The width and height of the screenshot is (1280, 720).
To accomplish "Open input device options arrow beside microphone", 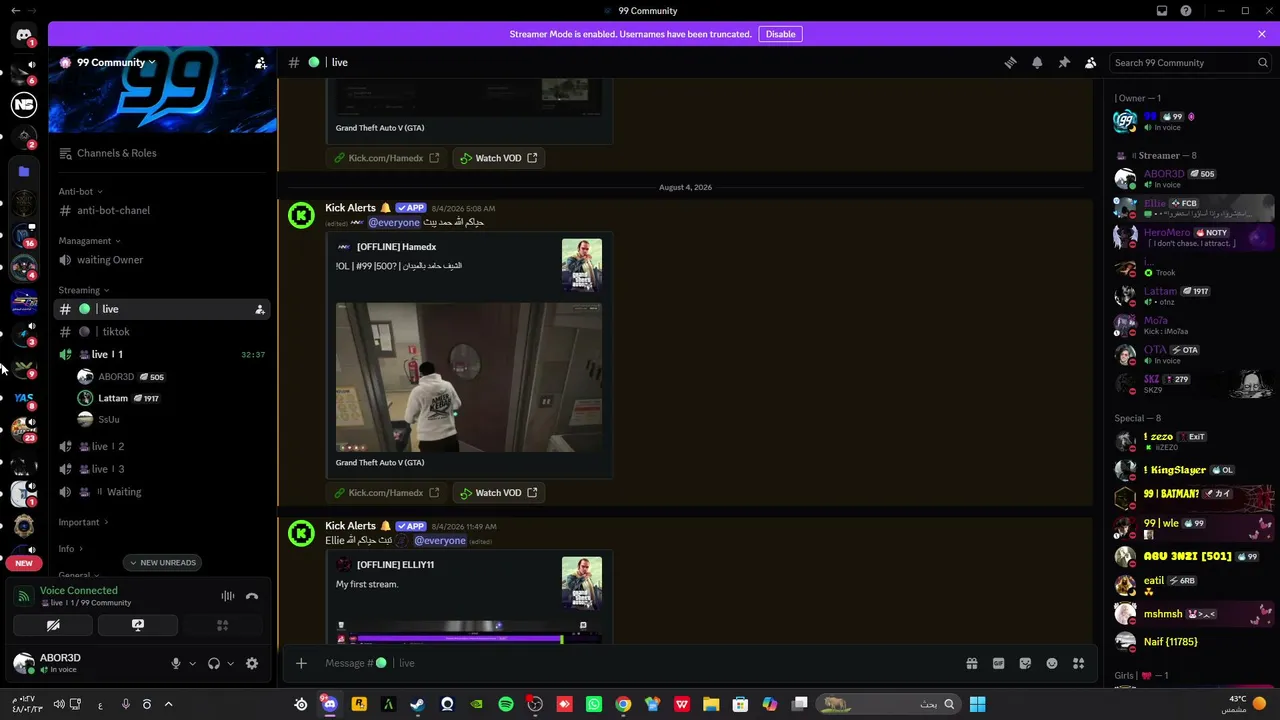I will click(192, 663).
